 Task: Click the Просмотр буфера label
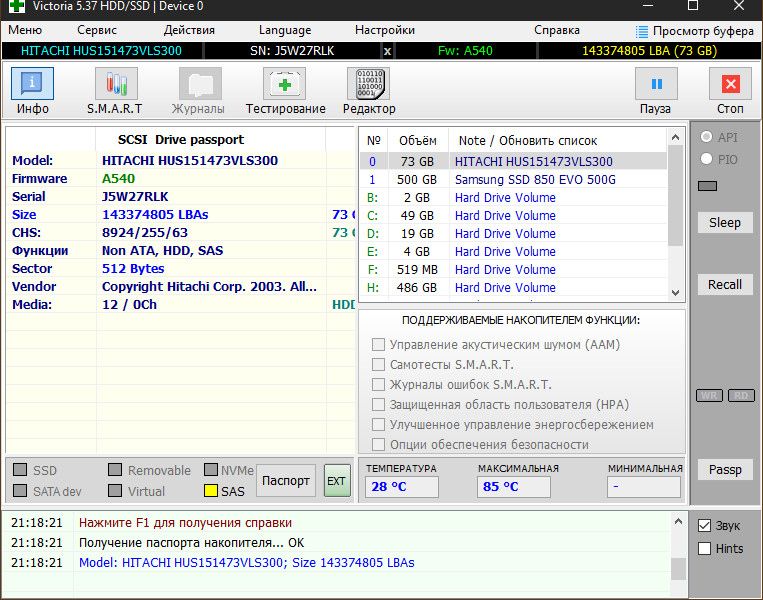703,31
